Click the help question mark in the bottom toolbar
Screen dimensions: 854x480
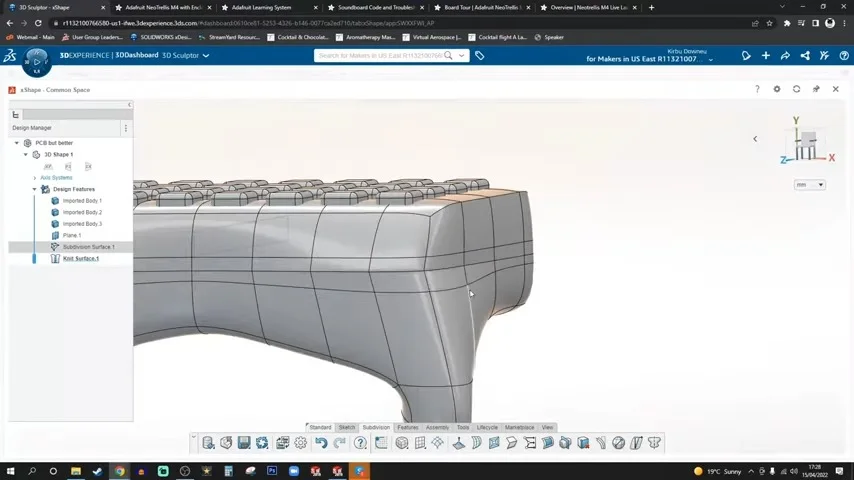coord(360,443)
